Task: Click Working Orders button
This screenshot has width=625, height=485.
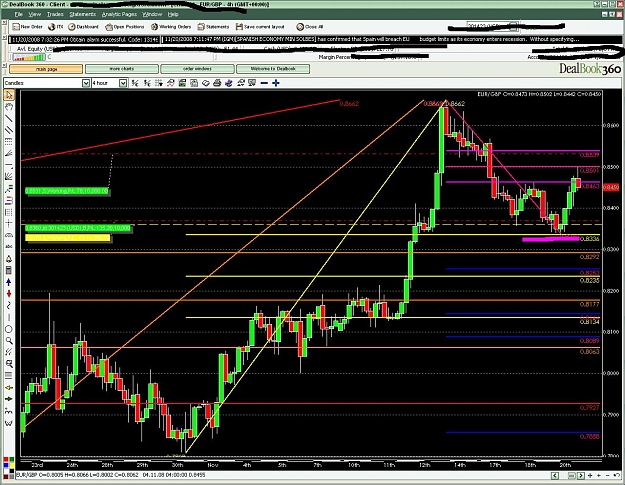Action: click(171, 27)
